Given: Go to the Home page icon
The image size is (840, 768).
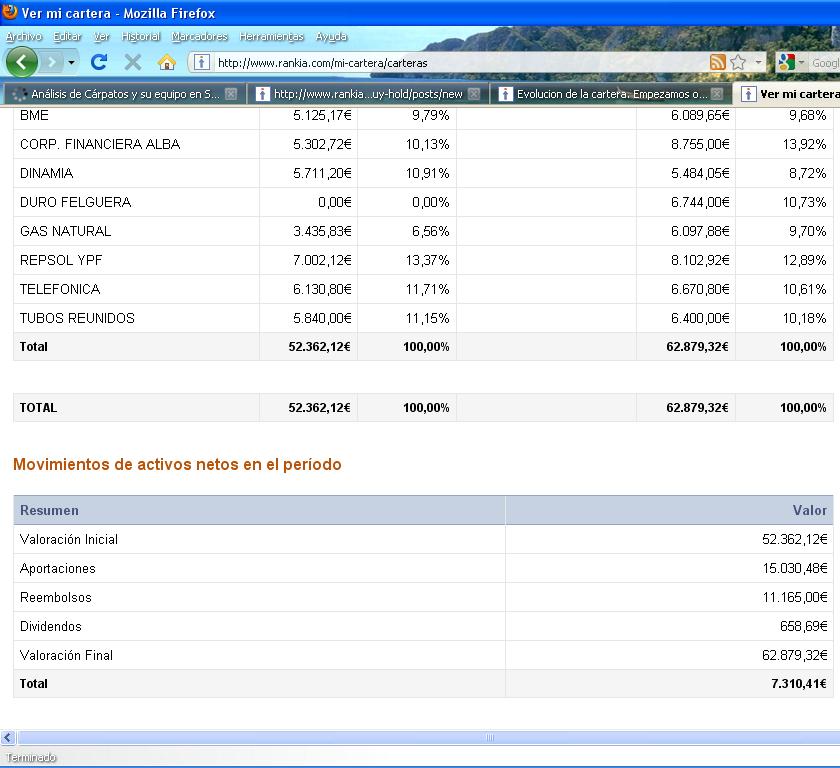Looking at the screenshot, I should click(x=167, y=62).
